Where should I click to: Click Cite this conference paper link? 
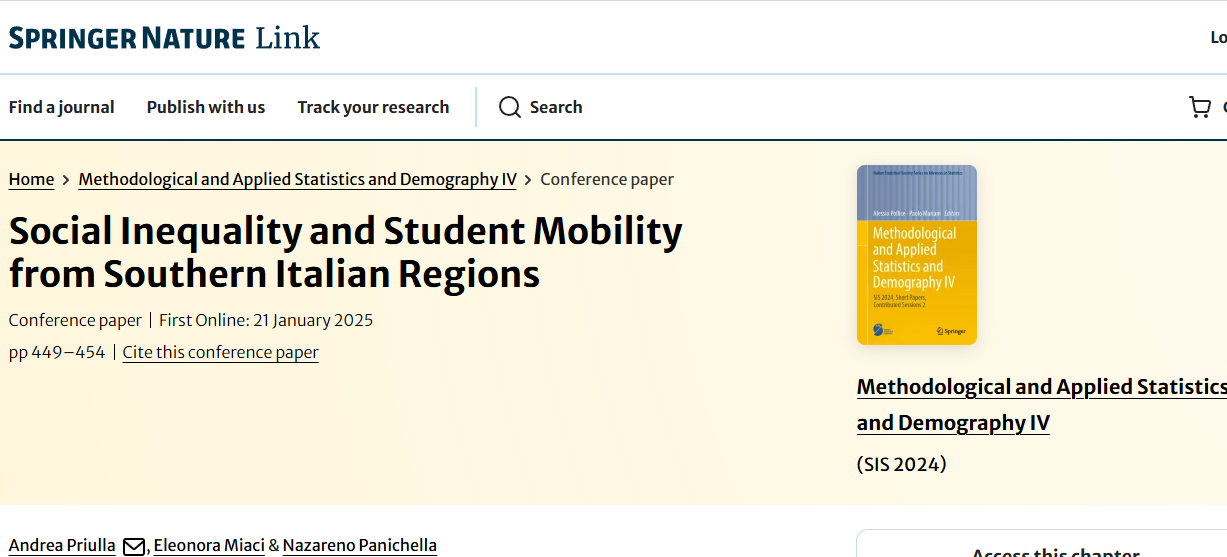(220, 352)
